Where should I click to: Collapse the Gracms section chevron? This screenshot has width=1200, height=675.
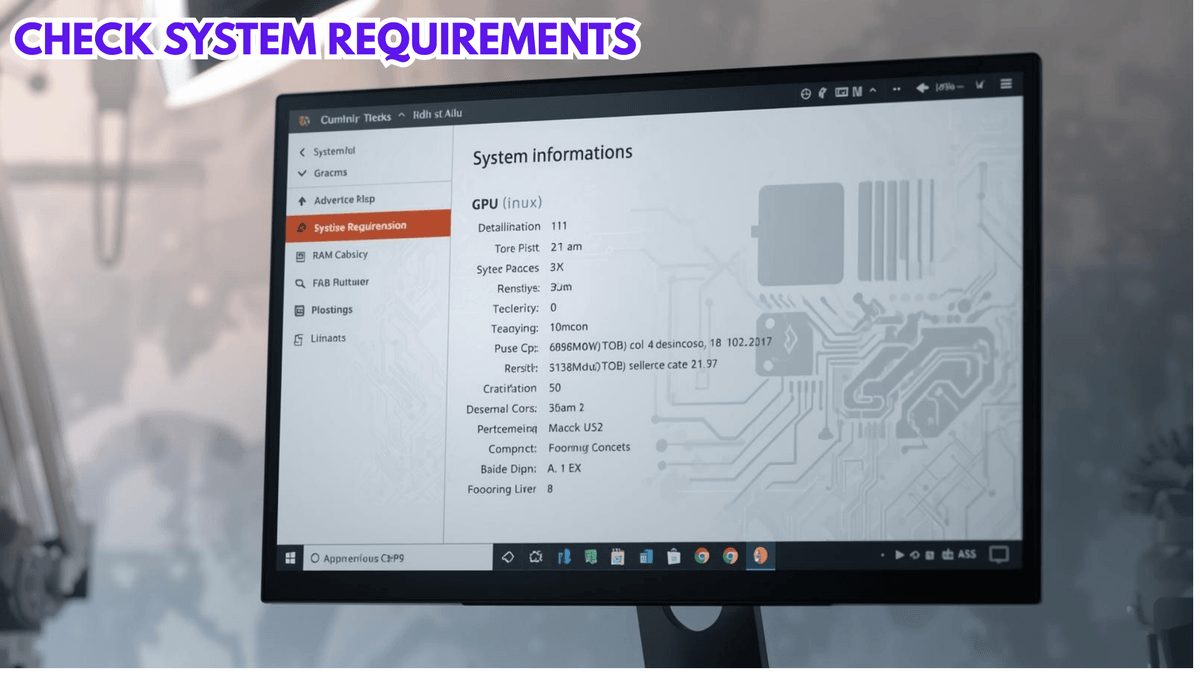click(302, 174)
